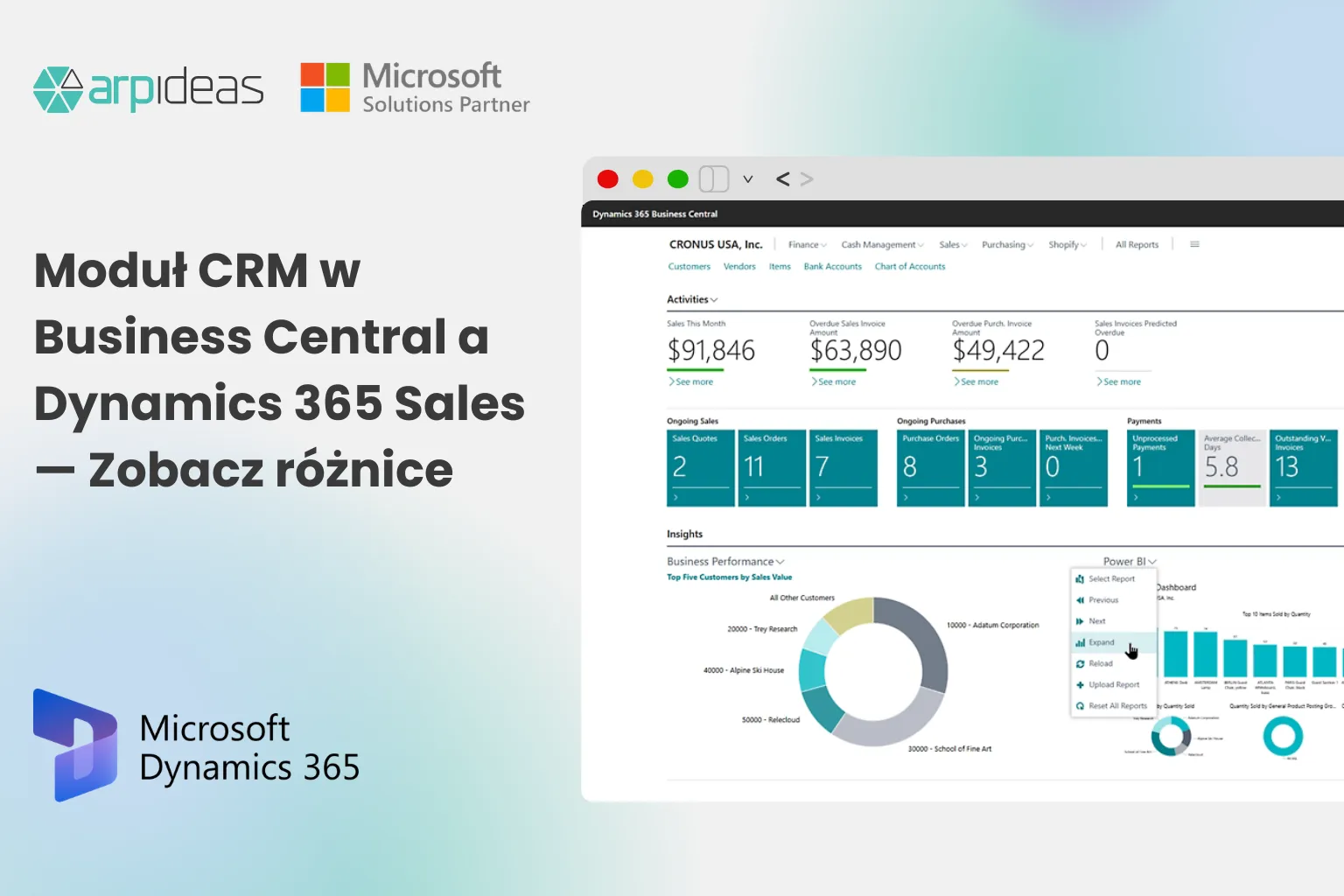Click the Reload icon in Power BI menu
This screenshot has width=1344, height=896.
click(x=1080, y=663)
